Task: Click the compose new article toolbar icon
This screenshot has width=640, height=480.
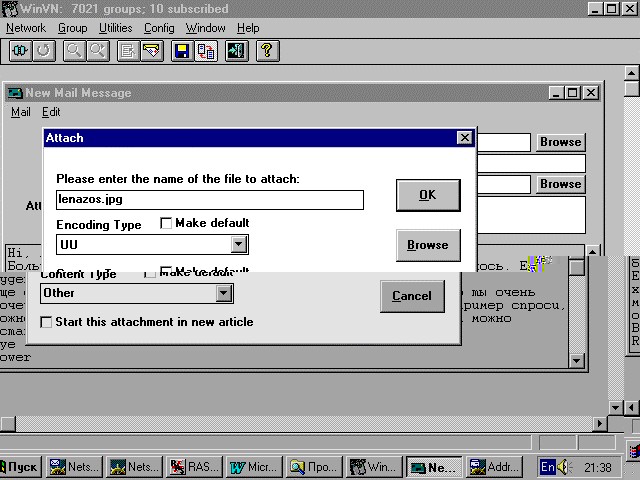Action: (127, 50)
